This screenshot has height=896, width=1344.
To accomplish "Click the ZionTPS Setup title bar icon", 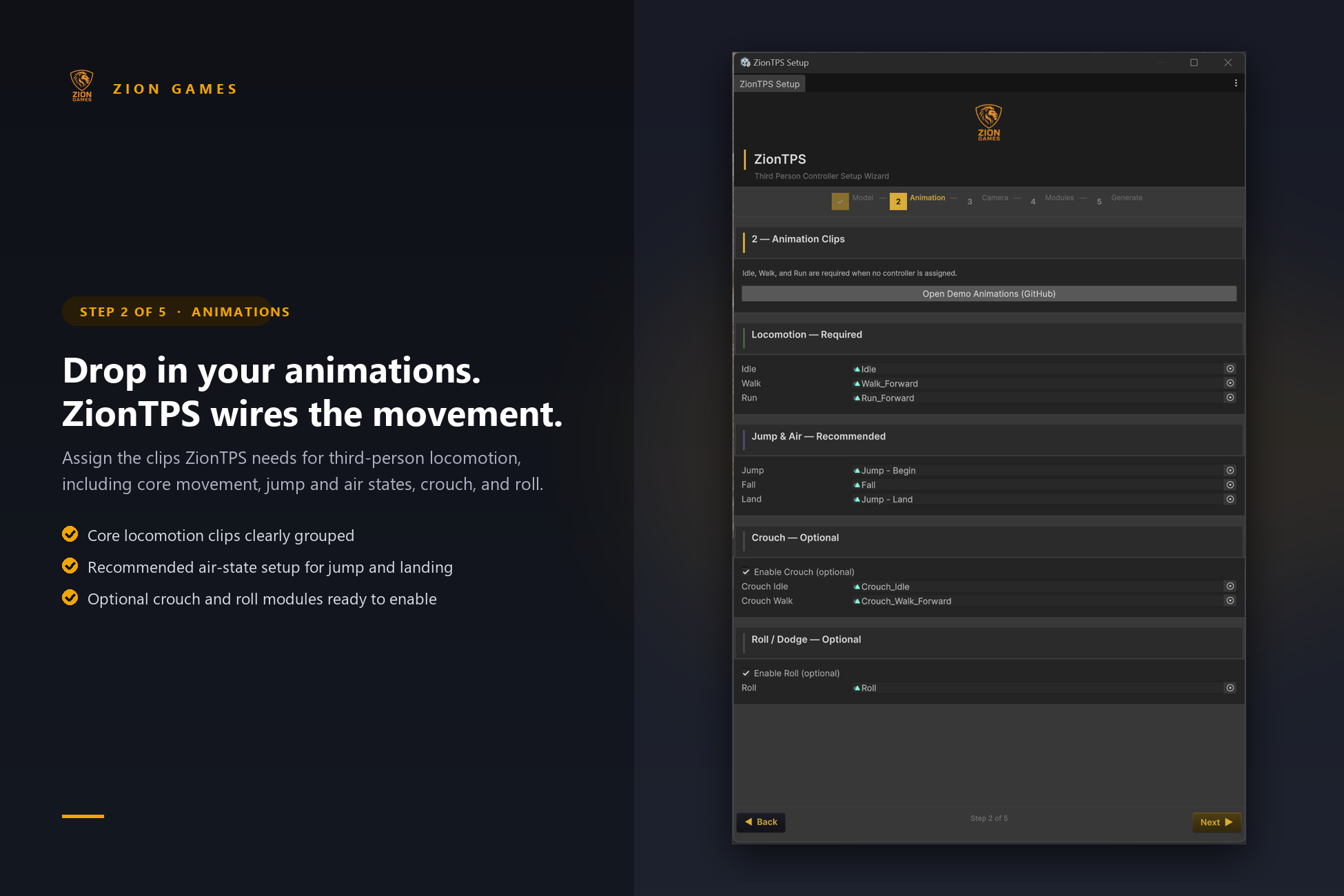I will (745, 62).
